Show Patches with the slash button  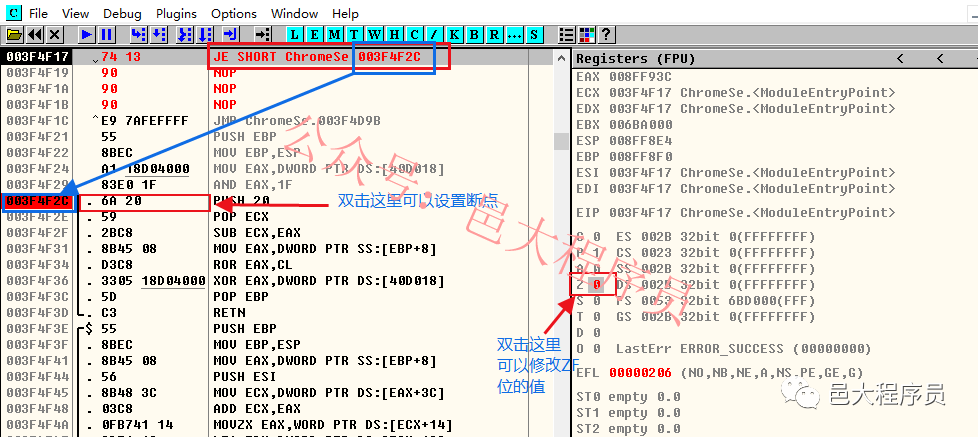(x=434, y=34)
